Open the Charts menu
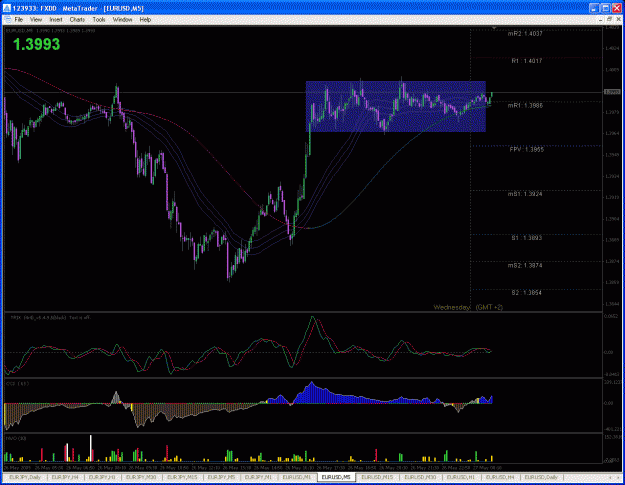 coord(77,20)
